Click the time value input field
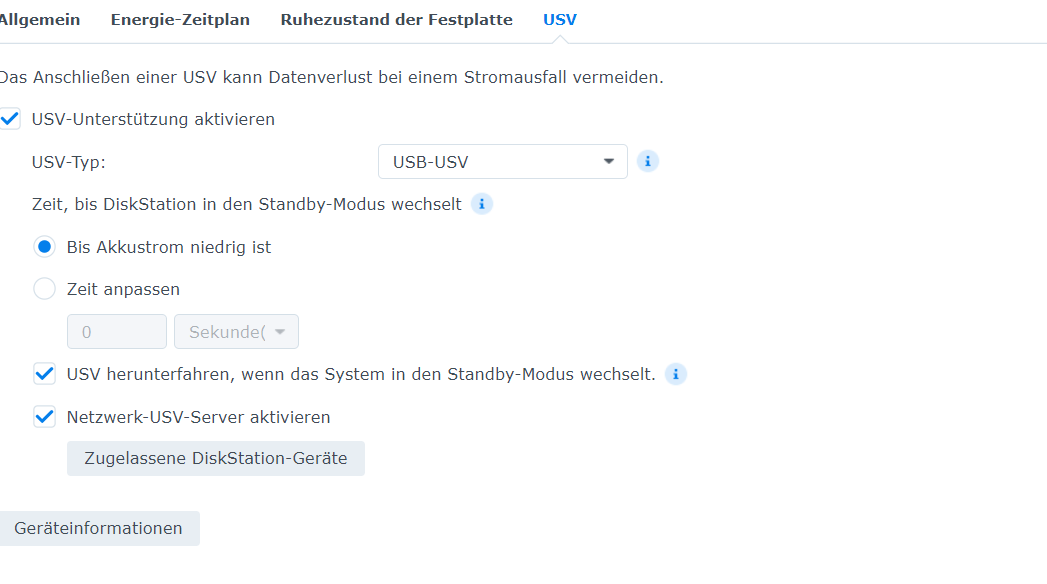The image size is (1047, 584). coord(117,332)
